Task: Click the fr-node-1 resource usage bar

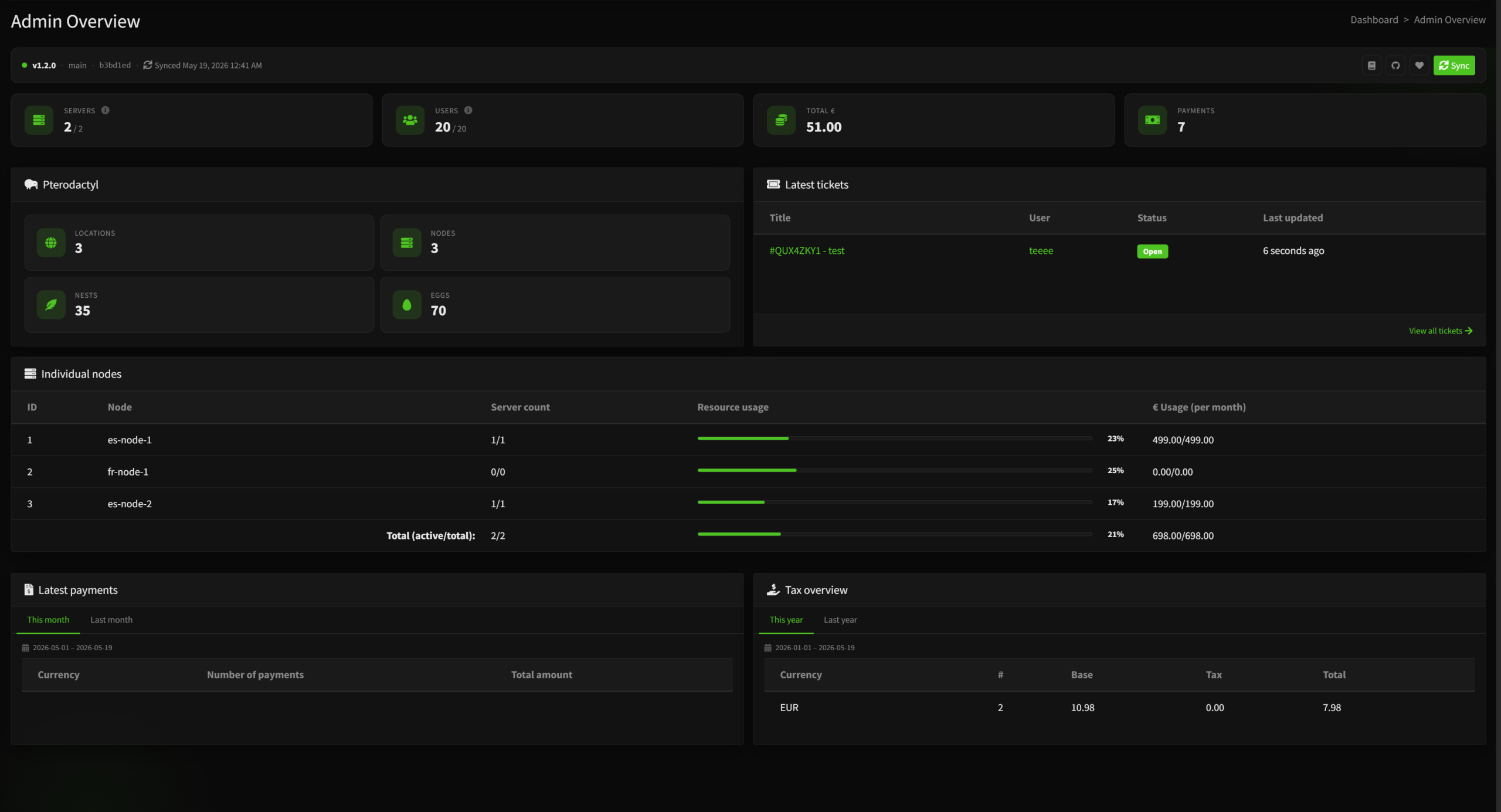Action: [x=895, y=470]
